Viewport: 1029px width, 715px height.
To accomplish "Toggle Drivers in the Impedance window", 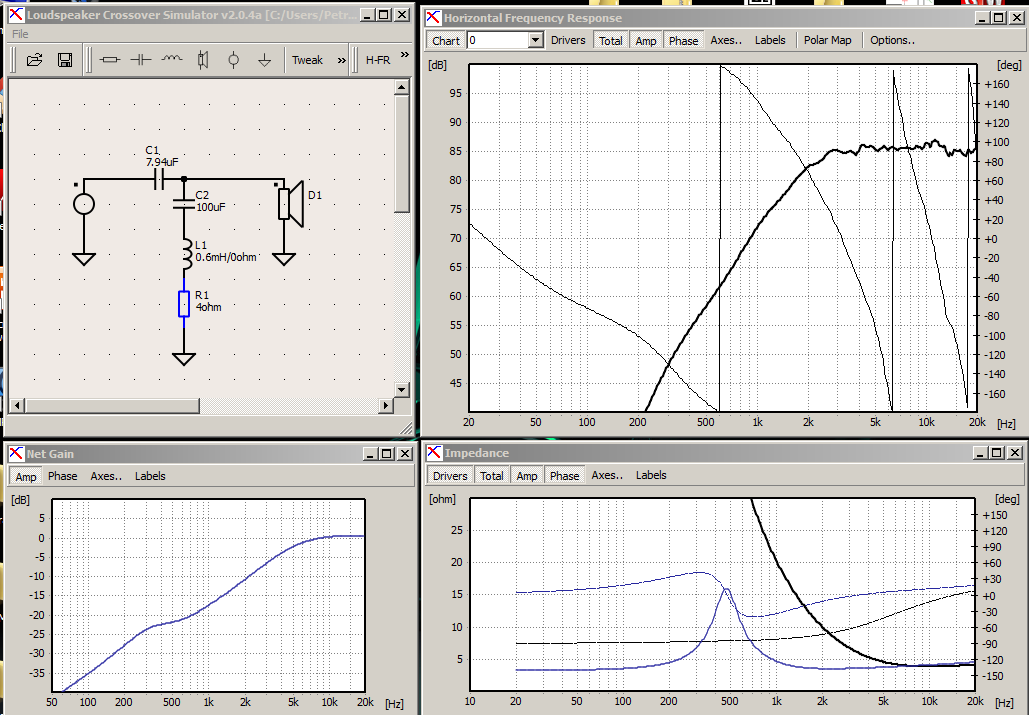I will click(450, 476).
